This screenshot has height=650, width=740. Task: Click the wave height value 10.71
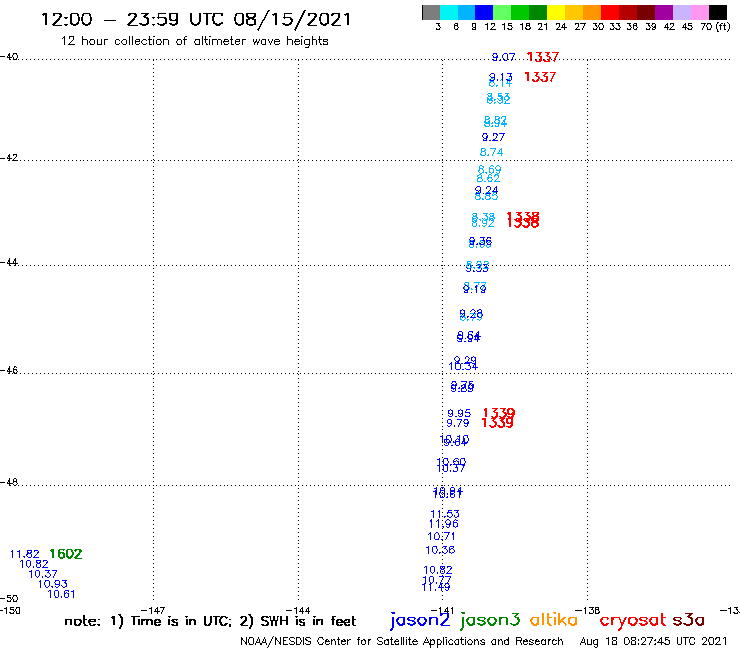click(441, 537)
